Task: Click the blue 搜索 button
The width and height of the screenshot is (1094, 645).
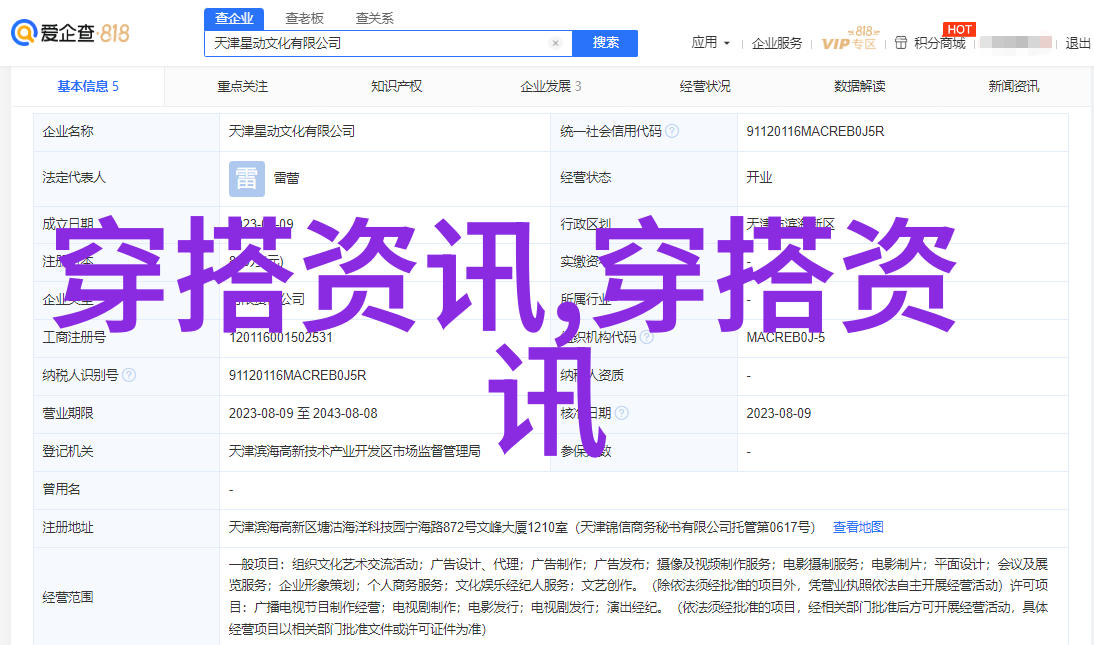Action: [x=606, y=43]
